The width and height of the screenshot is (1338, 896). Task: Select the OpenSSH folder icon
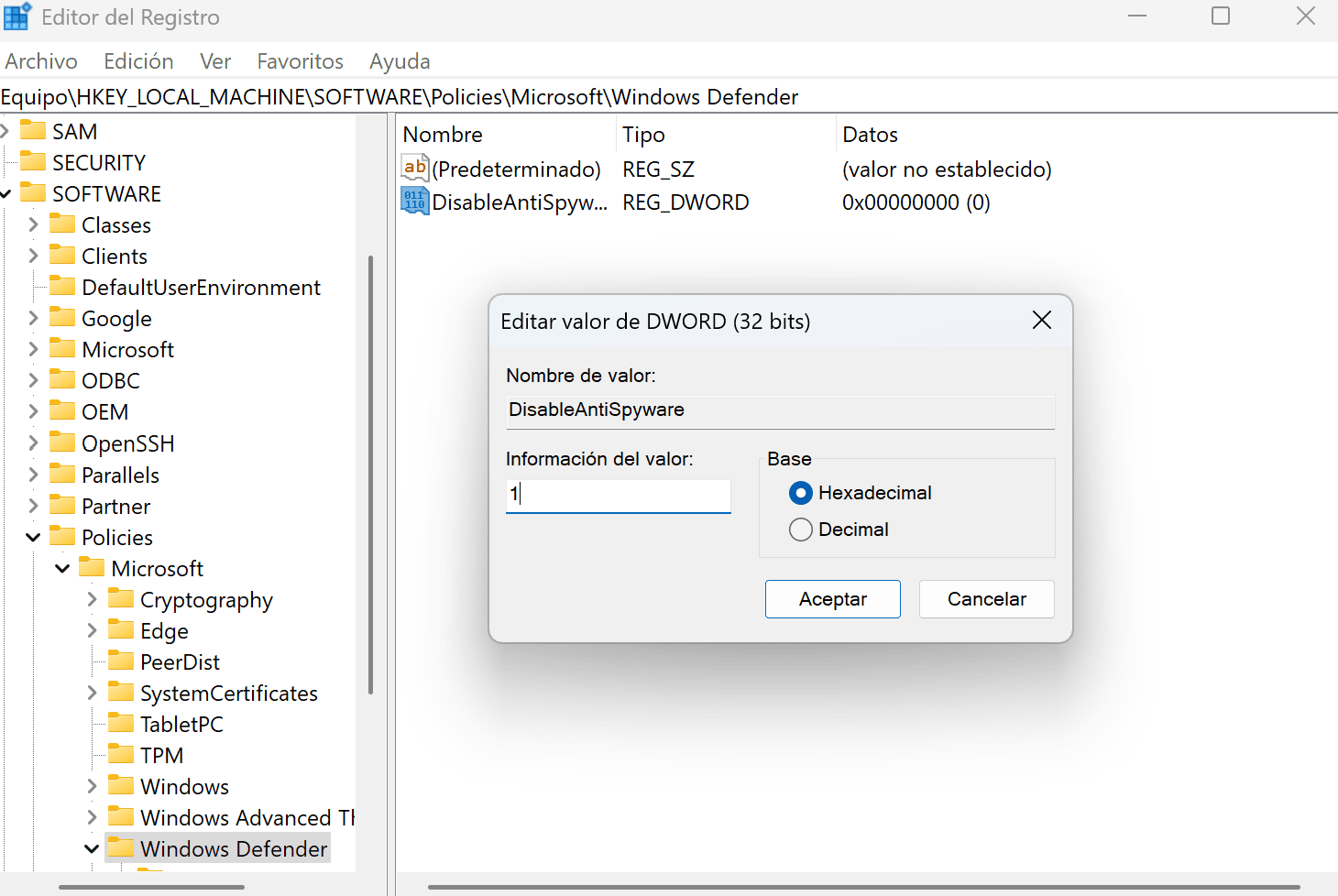[62, 443]
